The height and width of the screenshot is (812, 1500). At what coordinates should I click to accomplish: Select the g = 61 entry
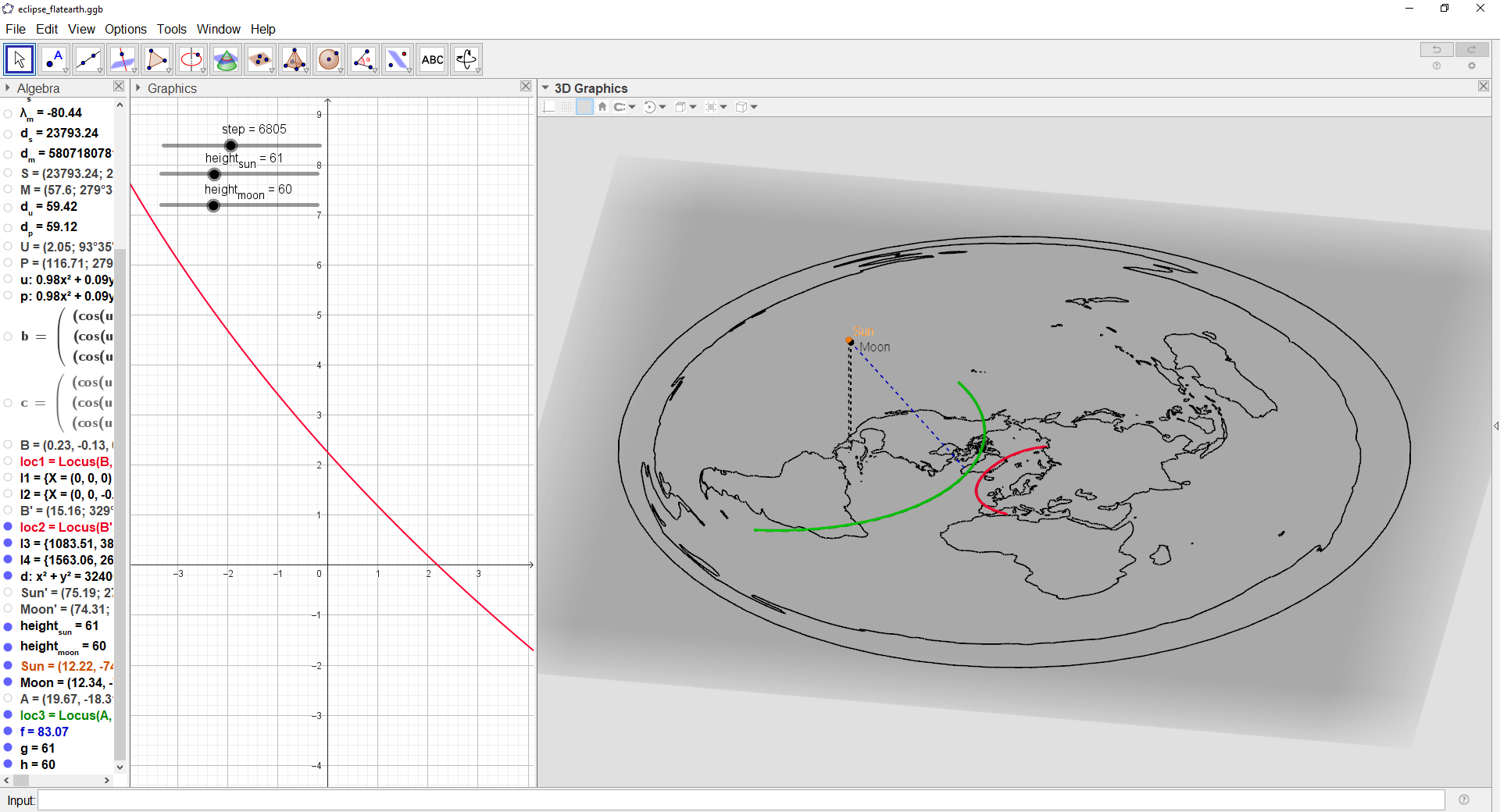37,748
